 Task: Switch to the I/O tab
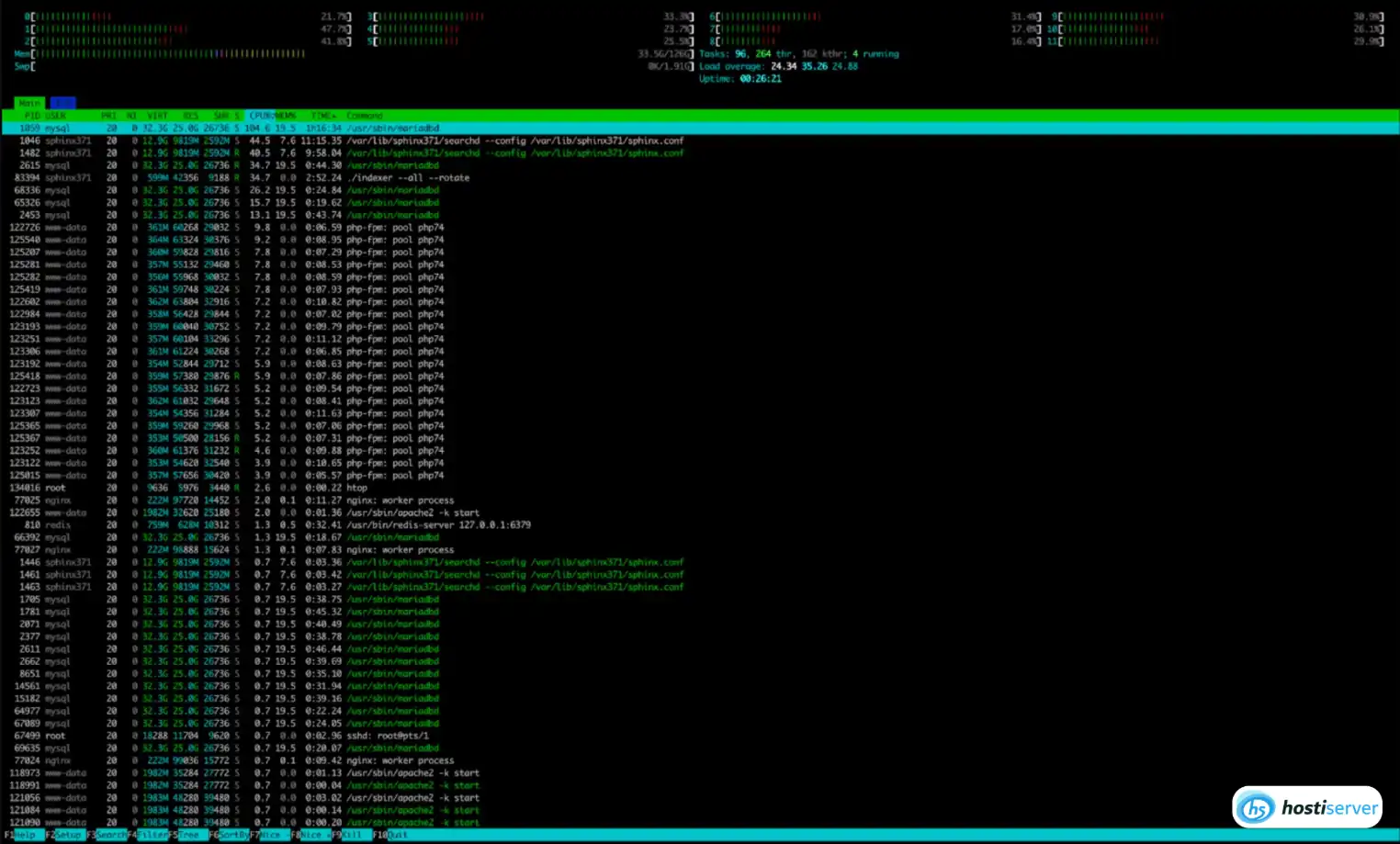(x=62, y=103)
